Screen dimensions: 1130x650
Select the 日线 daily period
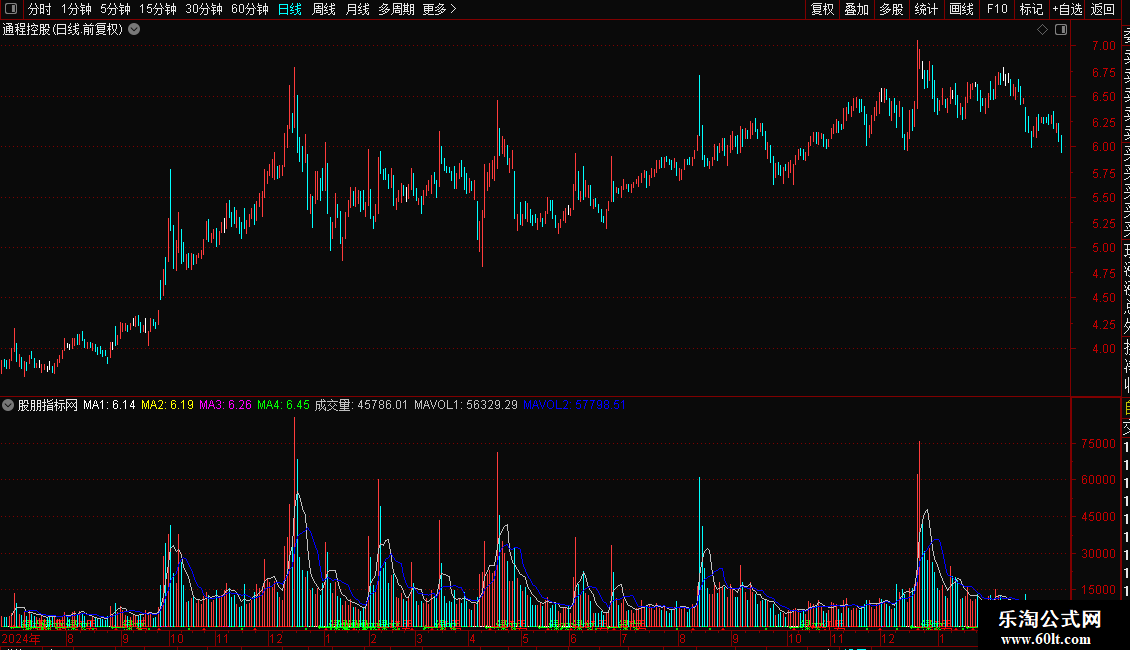290,9
